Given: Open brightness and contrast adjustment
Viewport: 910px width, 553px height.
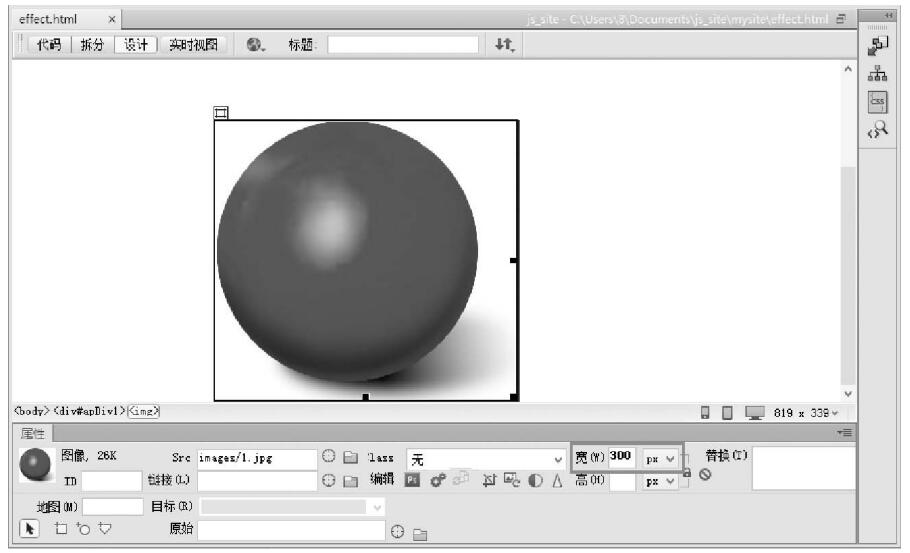Looking at the screenshot, I should 536,481.
